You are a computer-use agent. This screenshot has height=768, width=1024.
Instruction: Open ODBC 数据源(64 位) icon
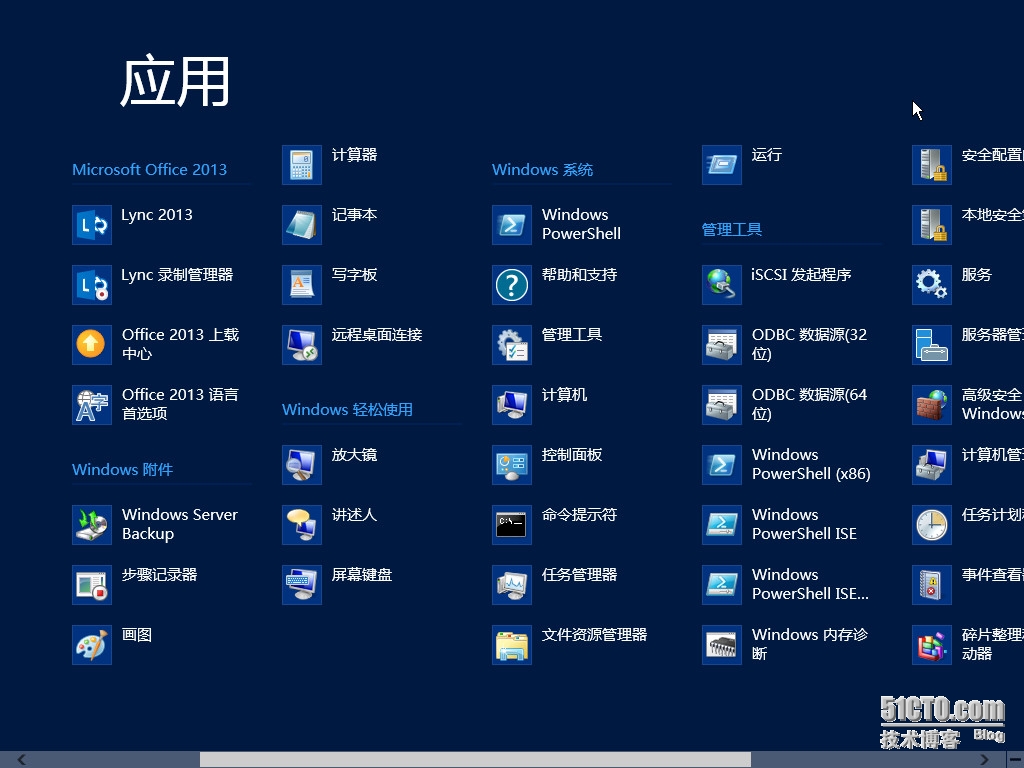pyautogui.click(x=722, y=405)
